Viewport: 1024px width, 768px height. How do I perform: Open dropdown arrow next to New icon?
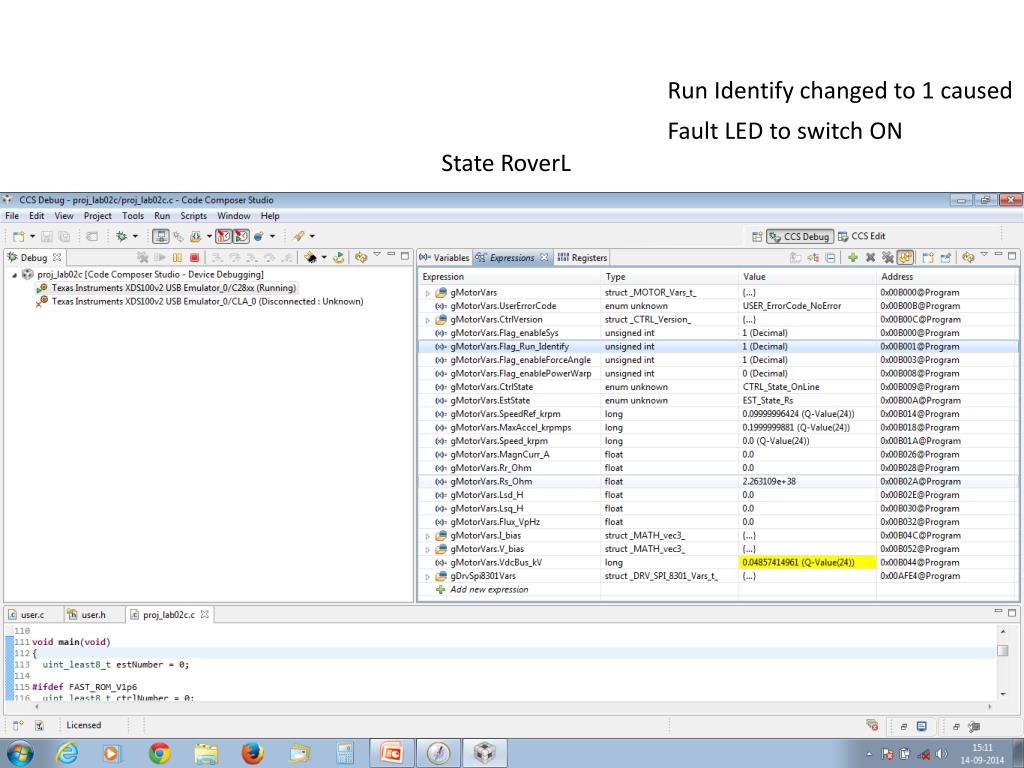pyautogui.click(x=31, y=236)
